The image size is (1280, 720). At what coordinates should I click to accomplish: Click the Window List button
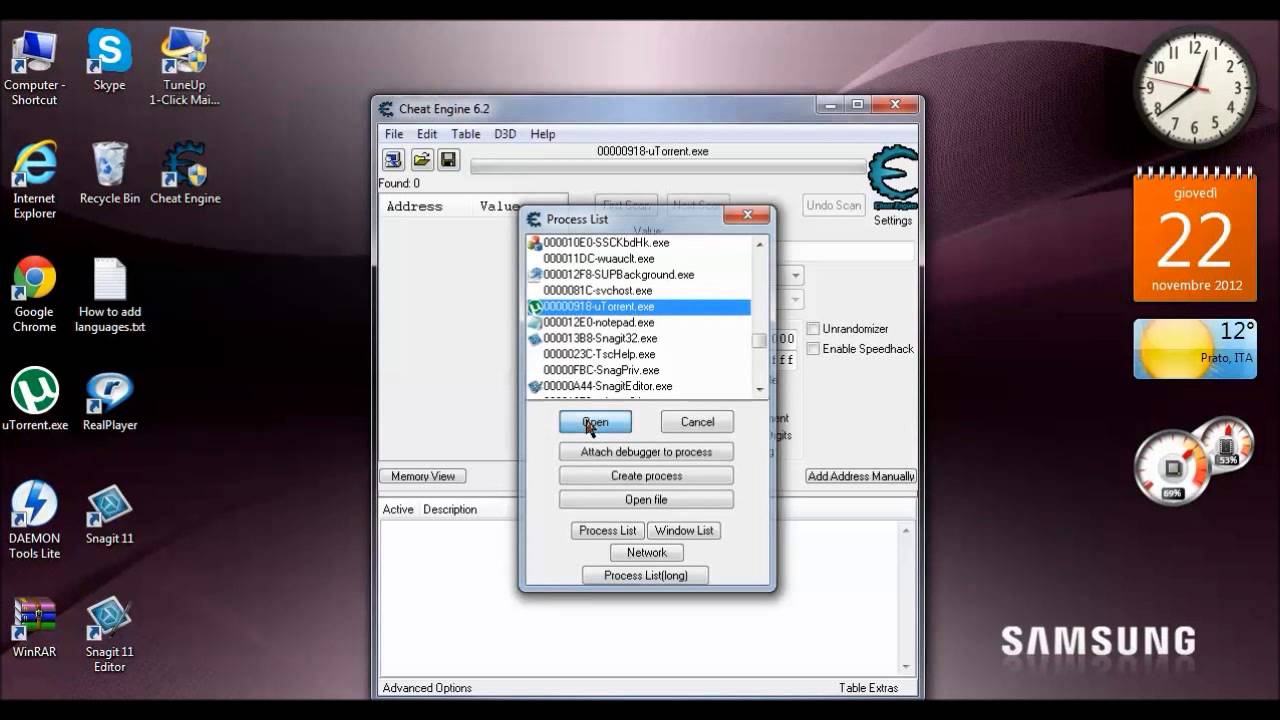pyautogui.click(x=684, y=531)
